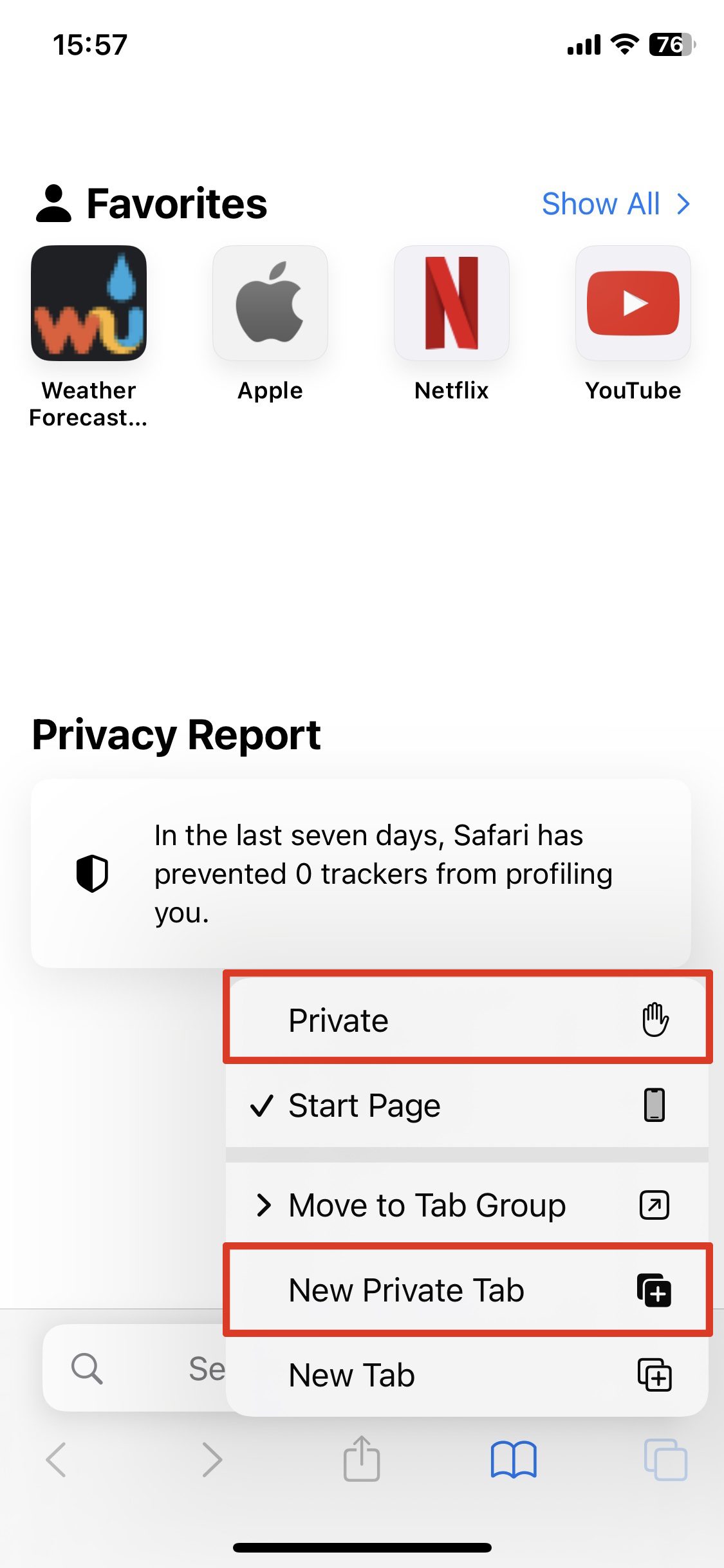
Task: Tap the back navigation arrow
Action: 55,1460
